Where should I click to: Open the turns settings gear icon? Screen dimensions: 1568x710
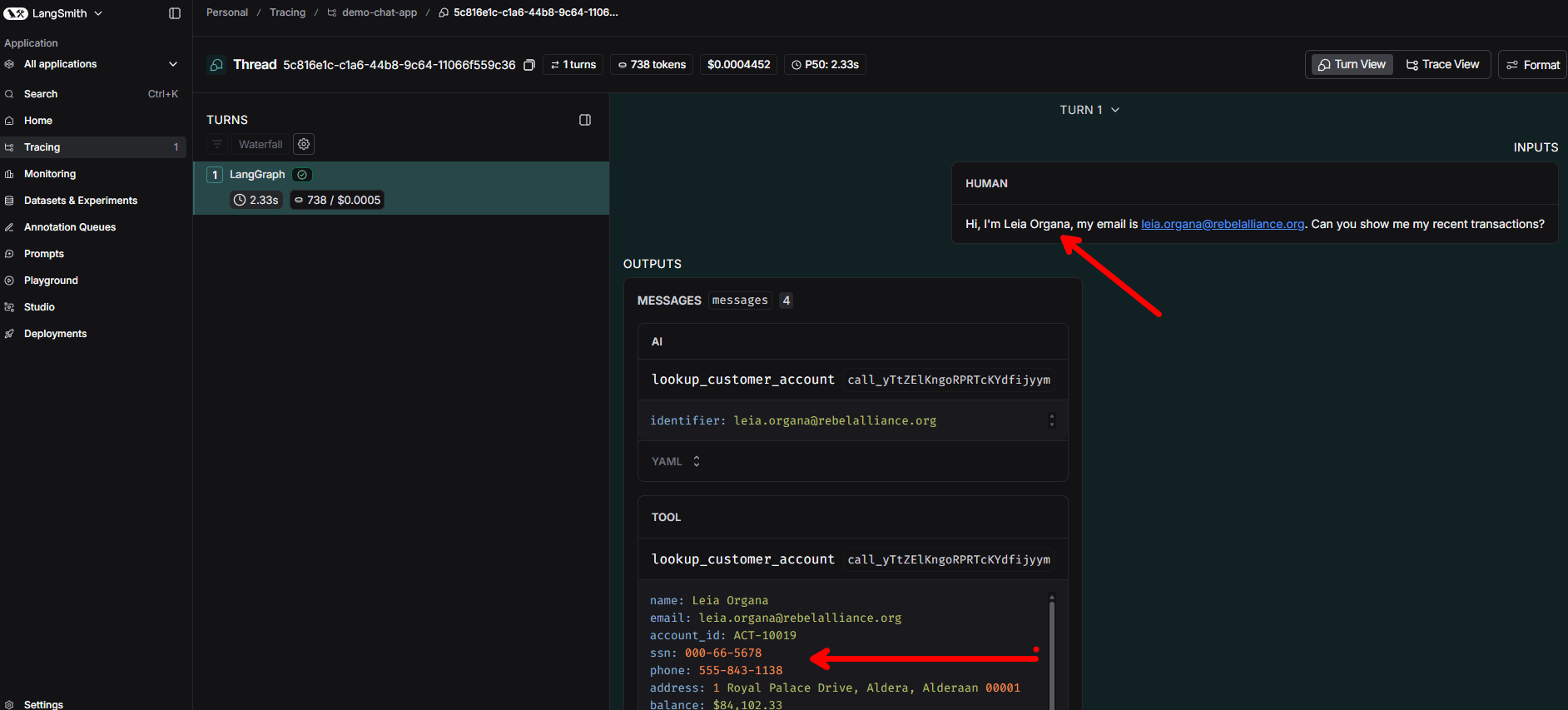point(304,144)
